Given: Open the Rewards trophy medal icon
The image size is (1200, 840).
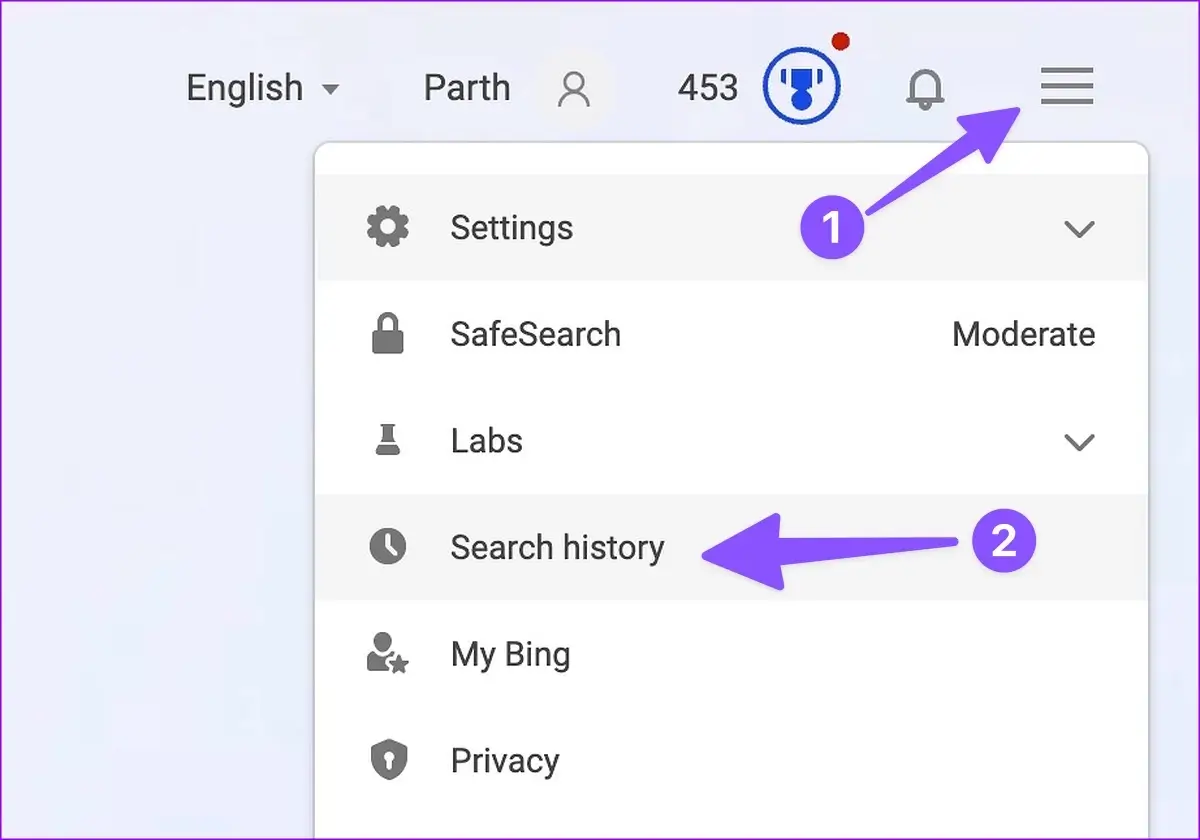Looking at the screenshot, I should point(801,88).
